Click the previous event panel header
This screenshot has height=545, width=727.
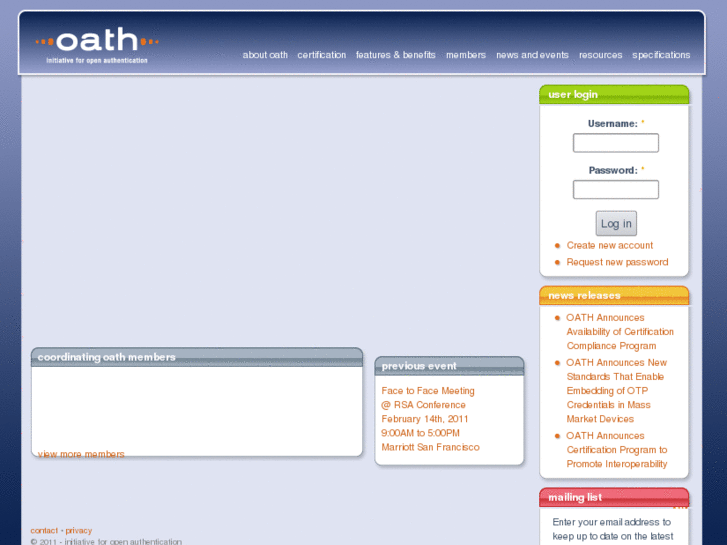pyautogui.click(x=449, y=366)
